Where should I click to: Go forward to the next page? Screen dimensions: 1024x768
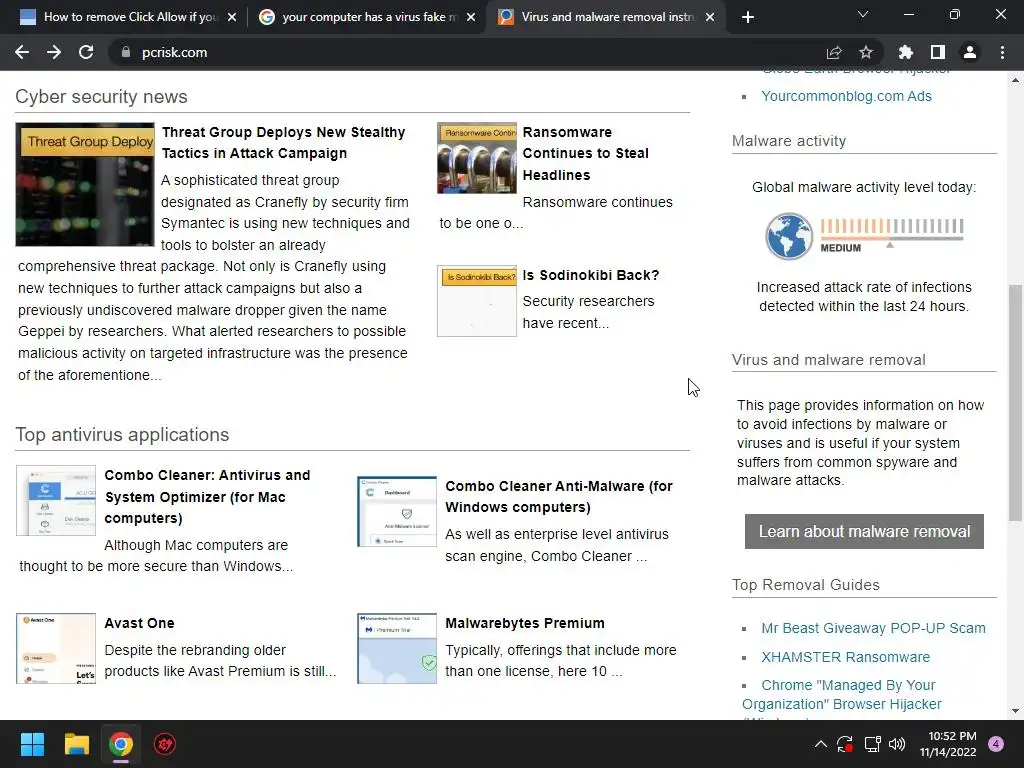tap(54, 52)
